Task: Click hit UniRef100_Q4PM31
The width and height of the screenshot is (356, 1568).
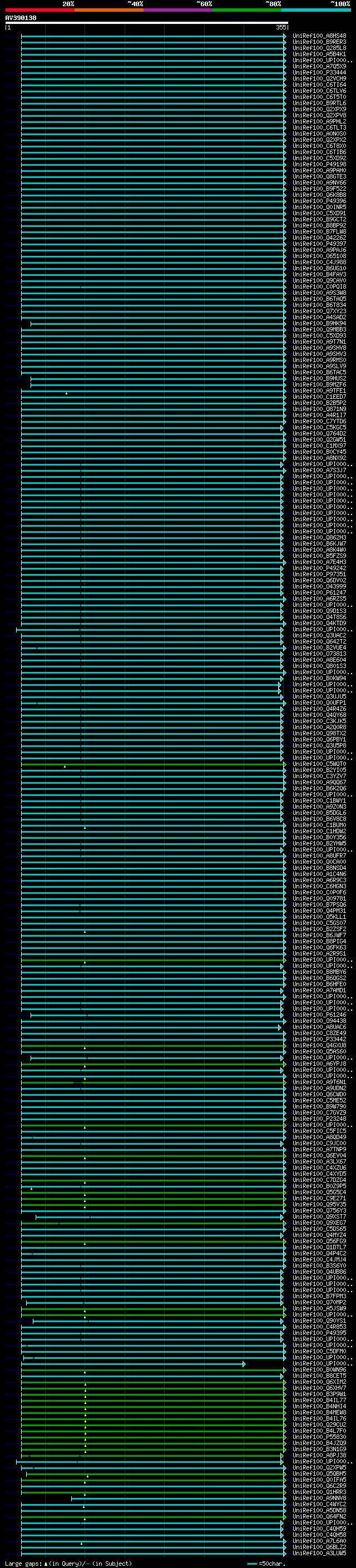Action: (x=319, y=911)
